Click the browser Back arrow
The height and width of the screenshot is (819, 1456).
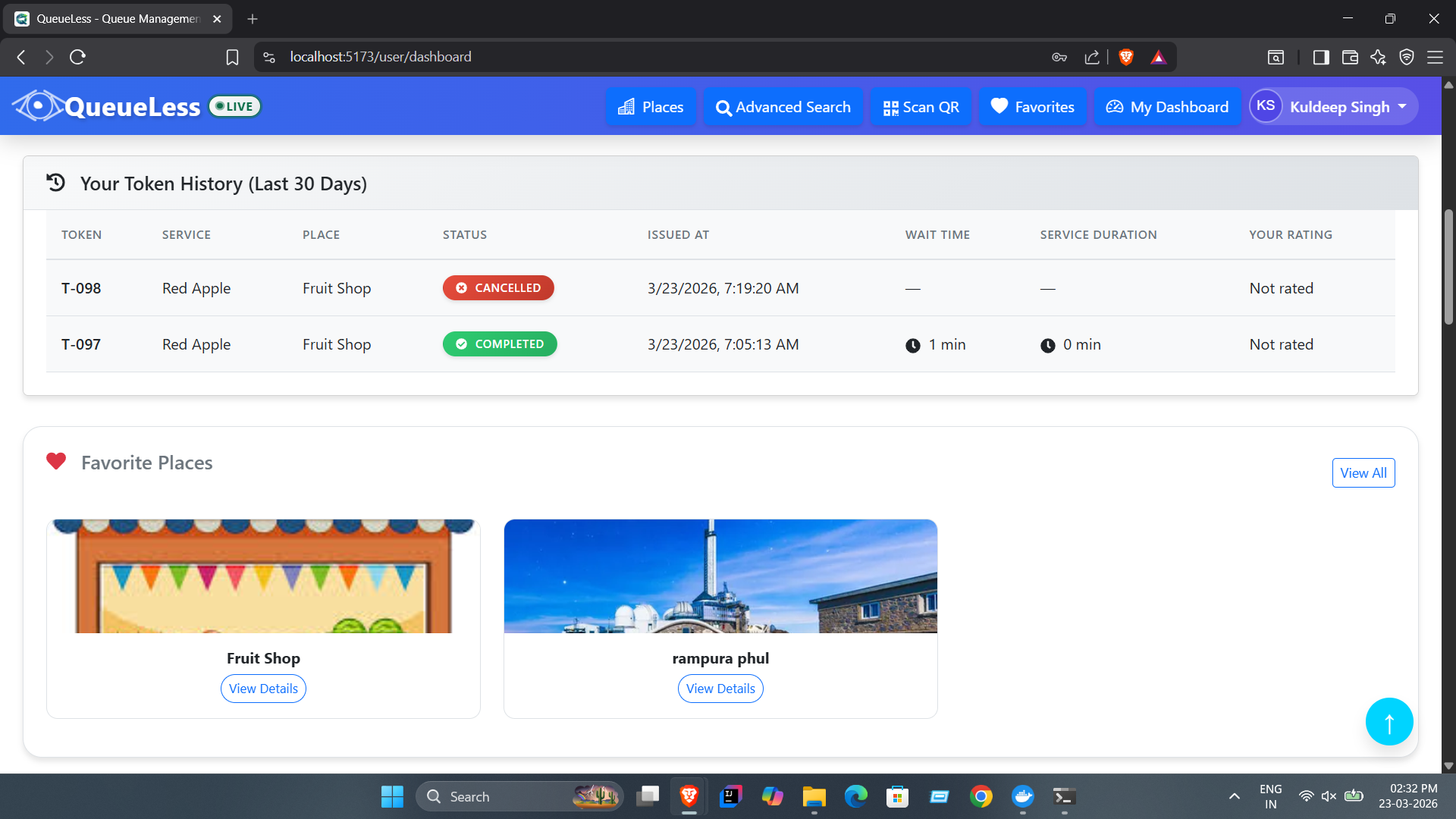(21, 57)
